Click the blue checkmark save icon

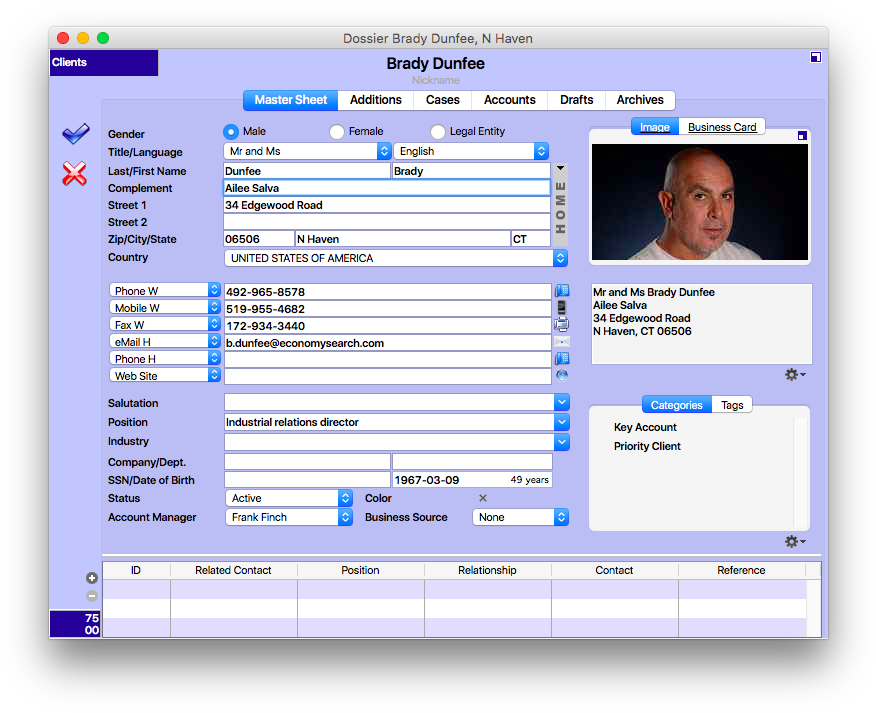coord(75,133)
